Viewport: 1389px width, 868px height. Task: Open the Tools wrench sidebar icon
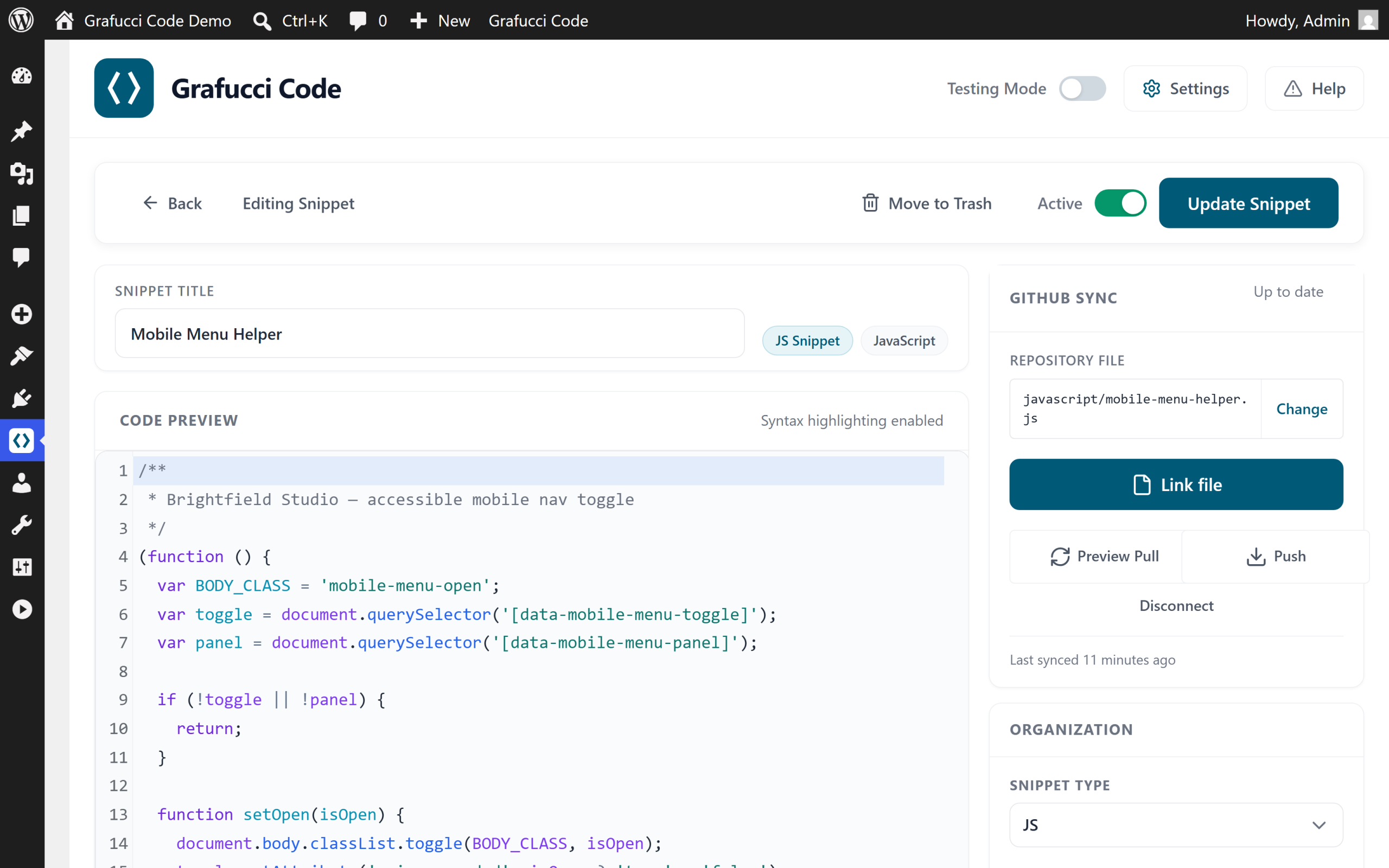click(x=22, y=525)
